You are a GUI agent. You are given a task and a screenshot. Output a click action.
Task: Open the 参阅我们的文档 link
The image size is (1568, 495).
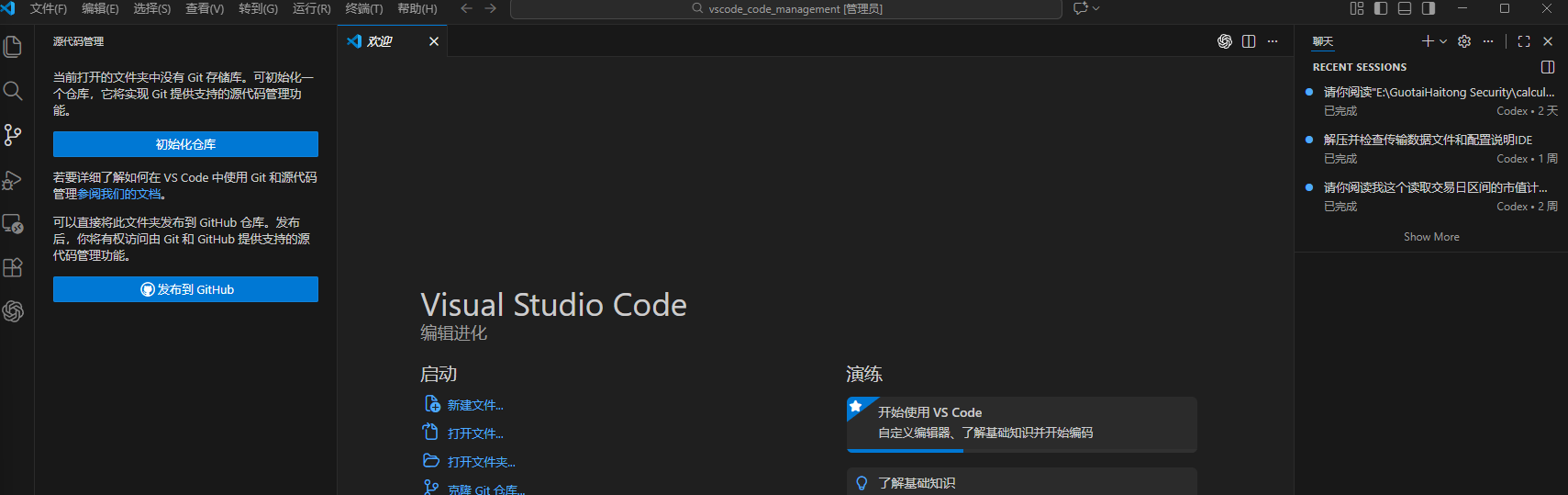(x=119, y=194)
